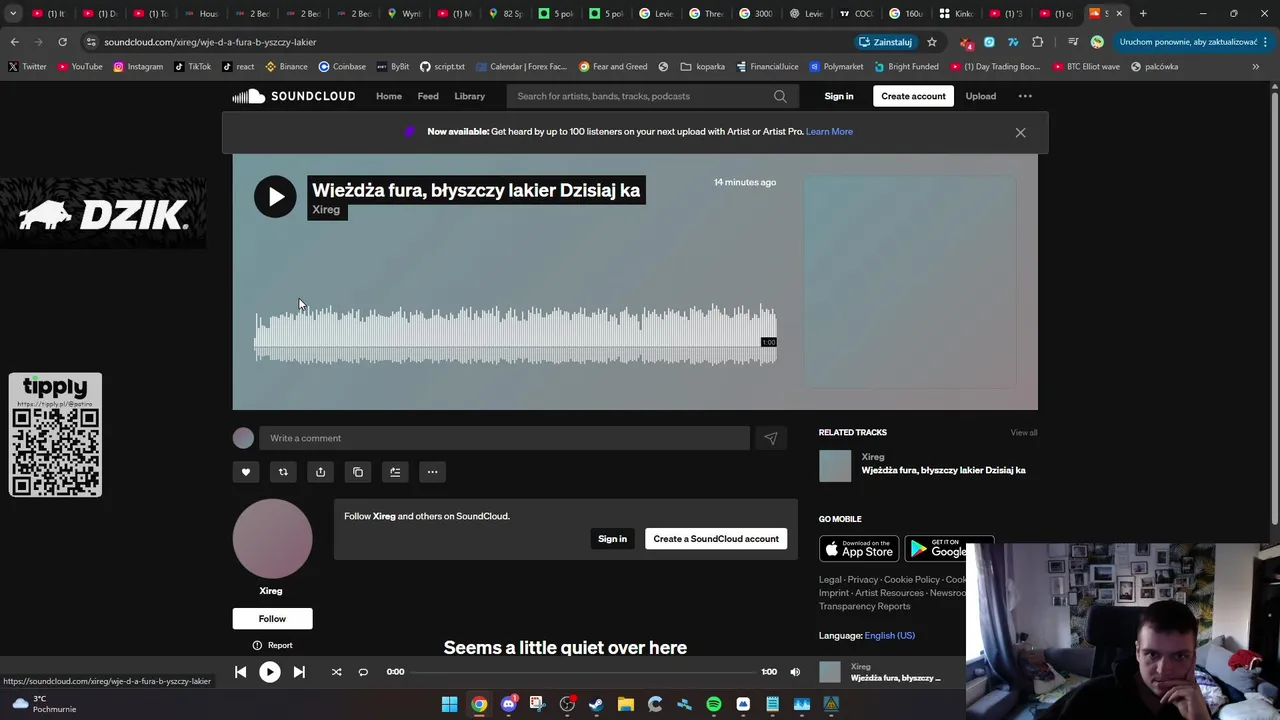Open the tab search dropdown arrow
This screenshot has height=720, width=1280.
pos(13,14)
